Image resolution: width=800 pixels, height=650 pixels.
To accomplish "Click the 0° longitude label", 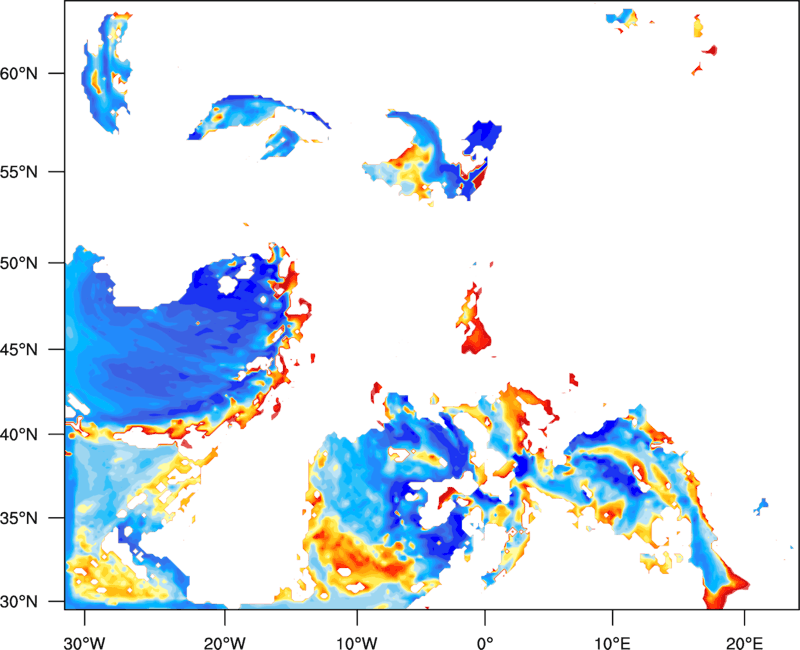I will (485, 643).
